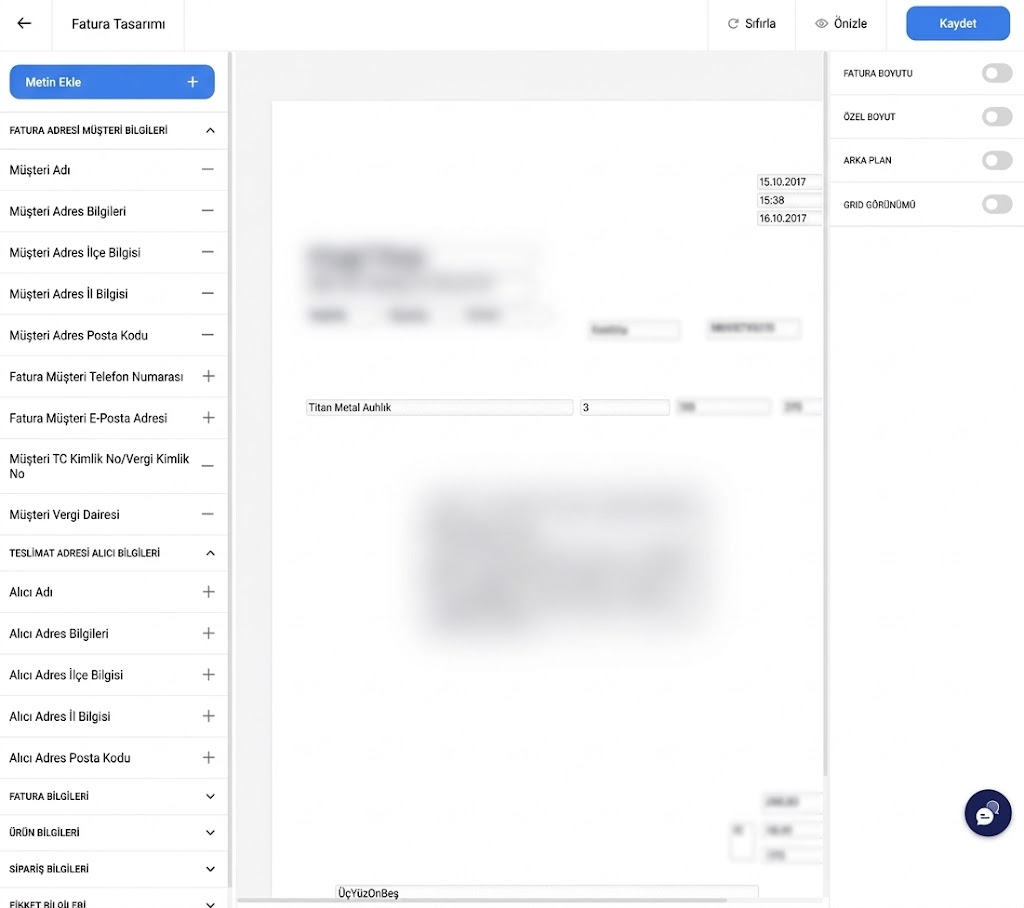Remove Müşteri TC Kimlik No/Vergi Kimlik No field

click(208, 466)
